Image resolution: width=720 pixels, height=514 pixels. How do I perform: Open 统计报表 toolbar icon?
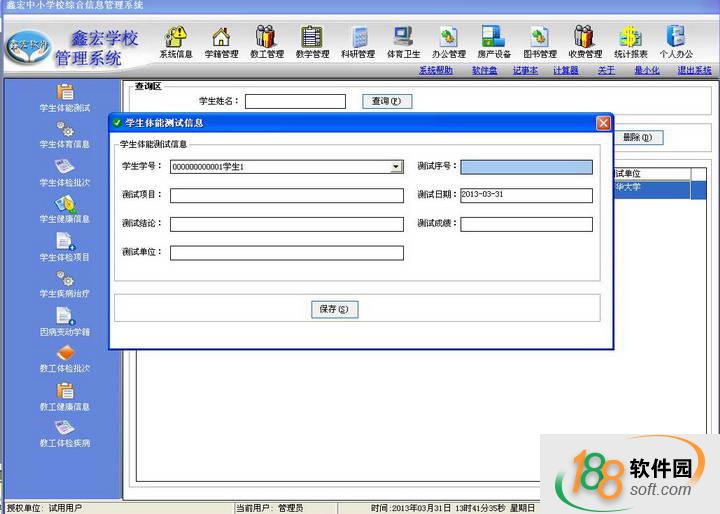(x=629, y=40)
